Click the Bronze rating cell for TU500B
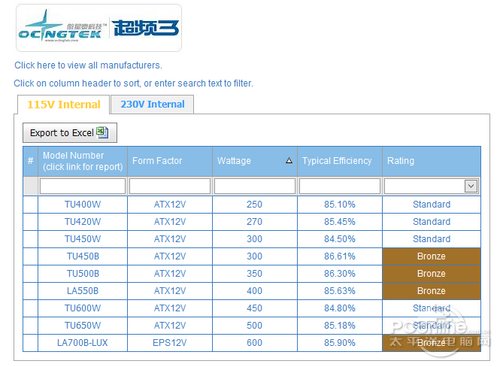 coord(431,274)
